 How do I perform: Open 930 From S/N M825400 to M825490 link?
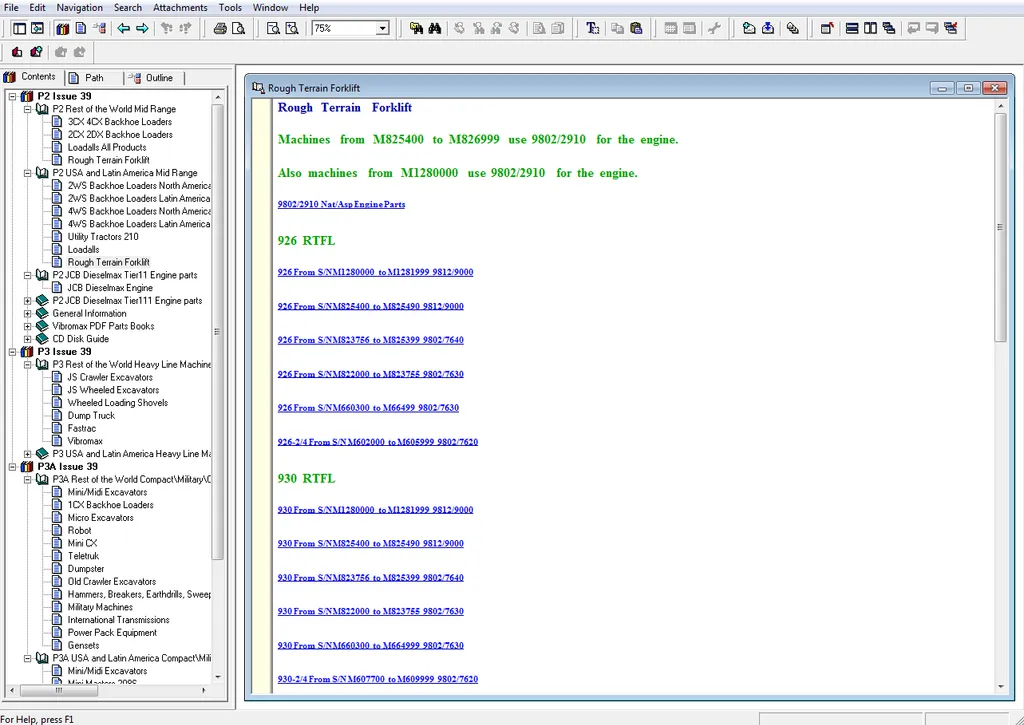click(370, 543)
